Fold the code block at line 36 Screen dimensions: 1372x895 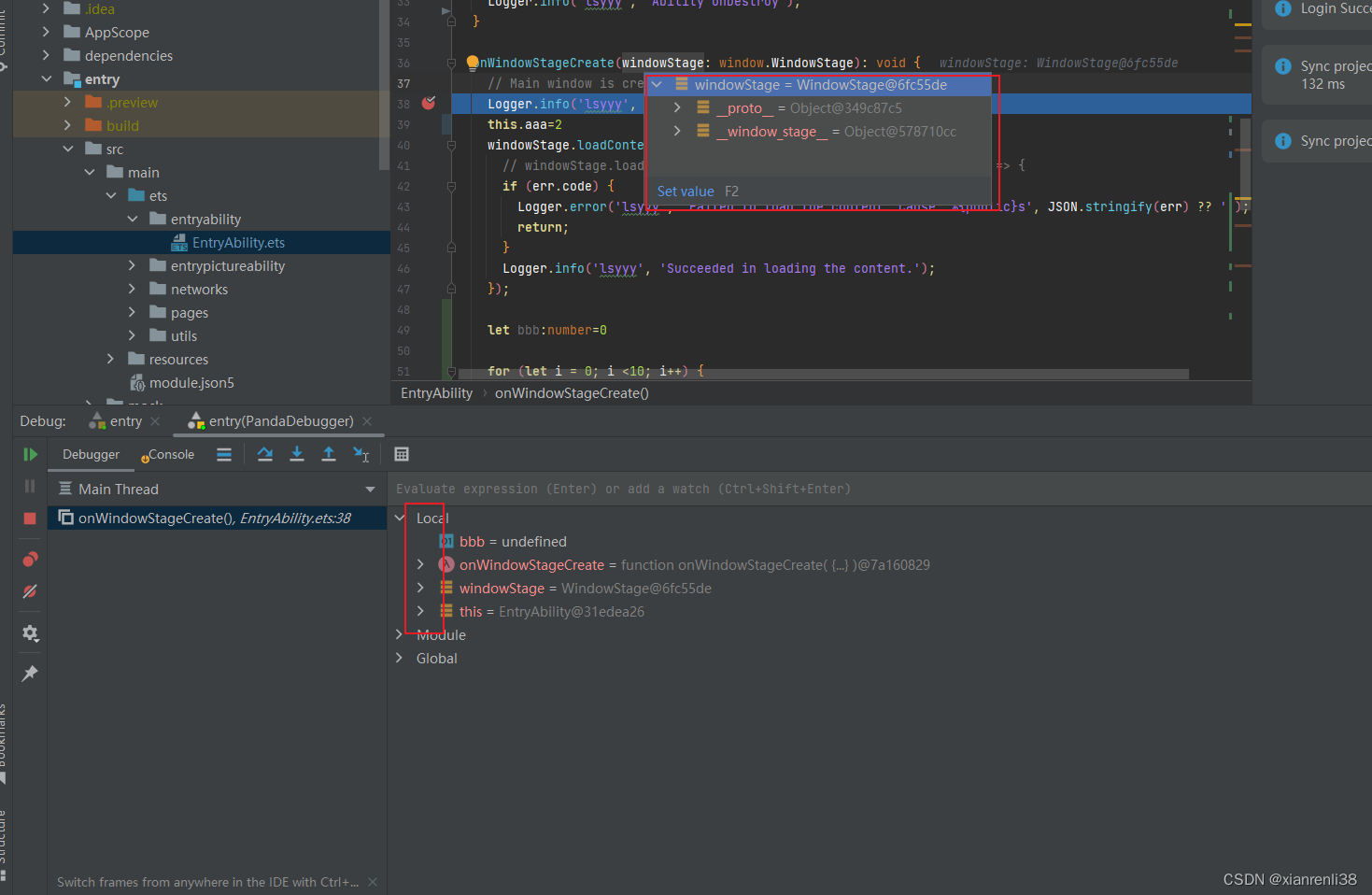coord(451,63)
